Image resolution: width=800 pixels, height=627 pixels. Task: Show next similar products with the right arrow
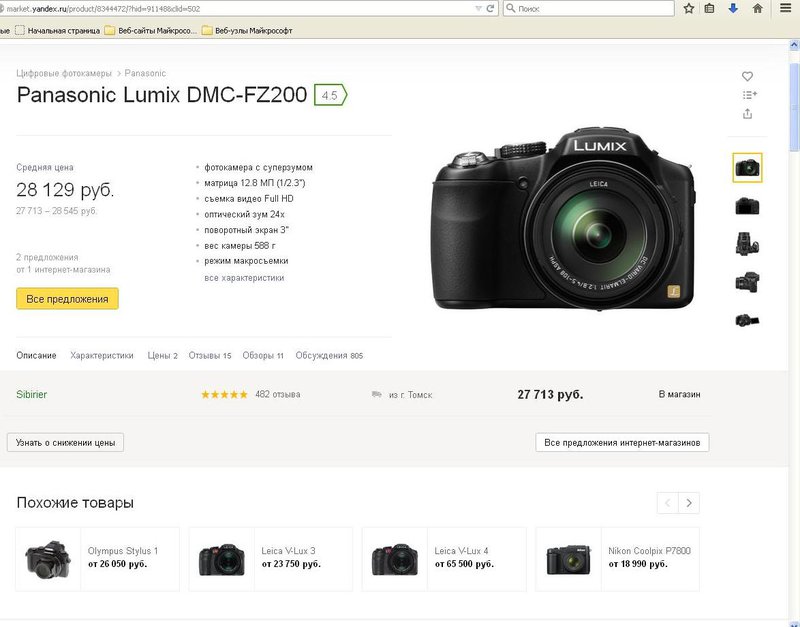click(x=688, y=502)
